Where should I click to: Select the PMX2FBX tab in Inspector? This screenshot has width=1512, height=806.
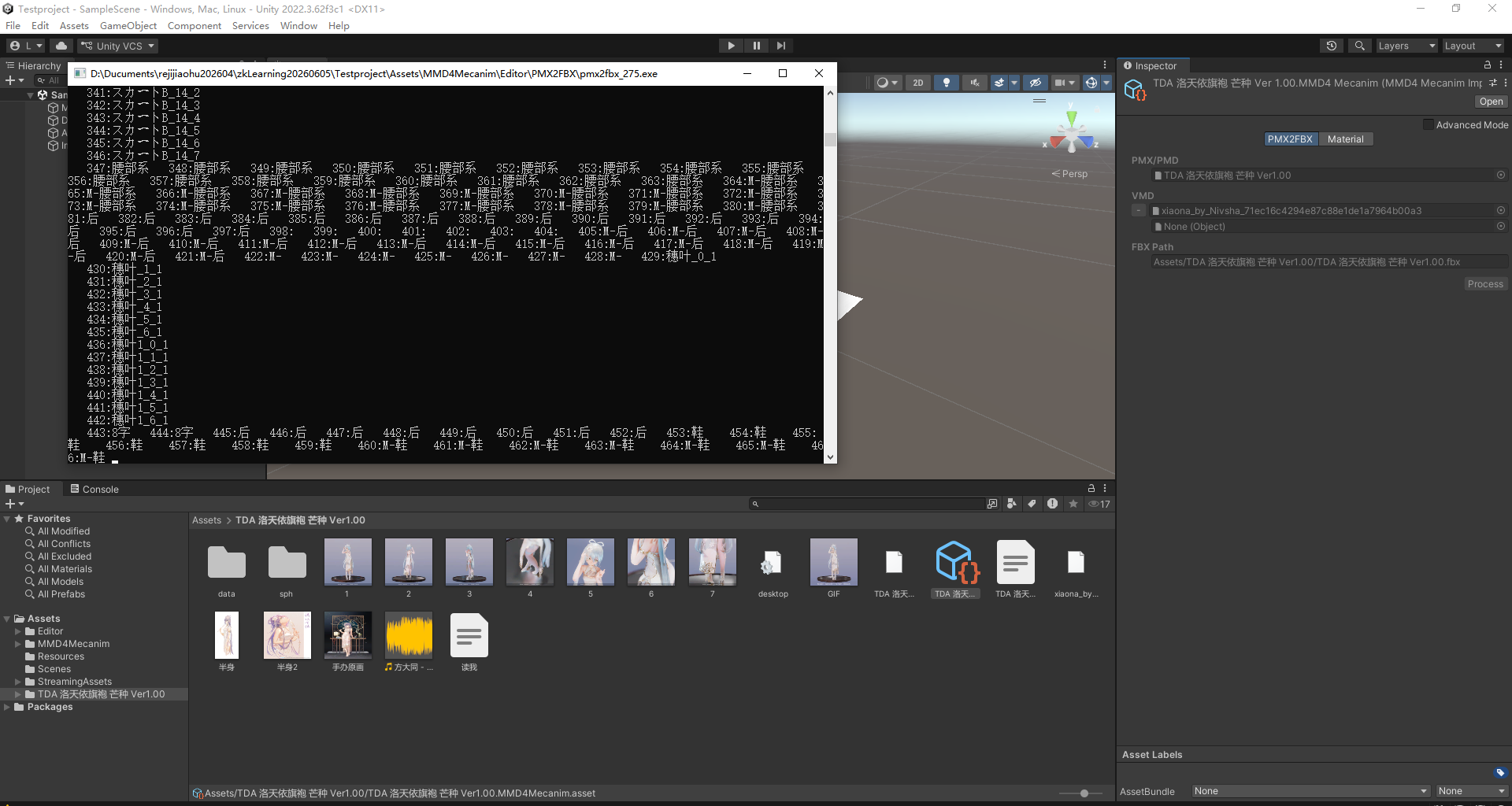click(1290, 139)
